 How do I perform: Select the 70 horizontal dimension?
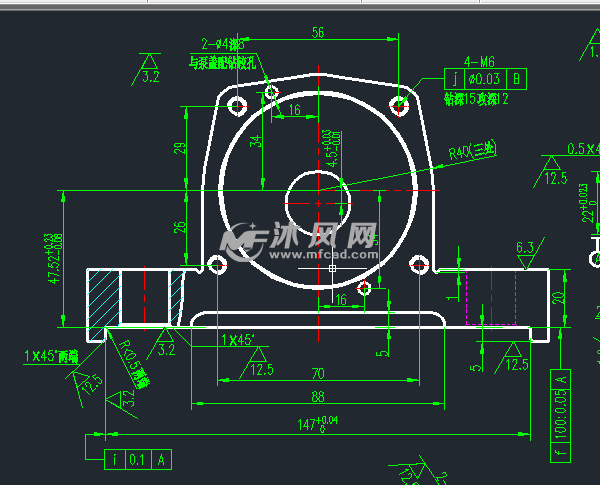(318, 373)
